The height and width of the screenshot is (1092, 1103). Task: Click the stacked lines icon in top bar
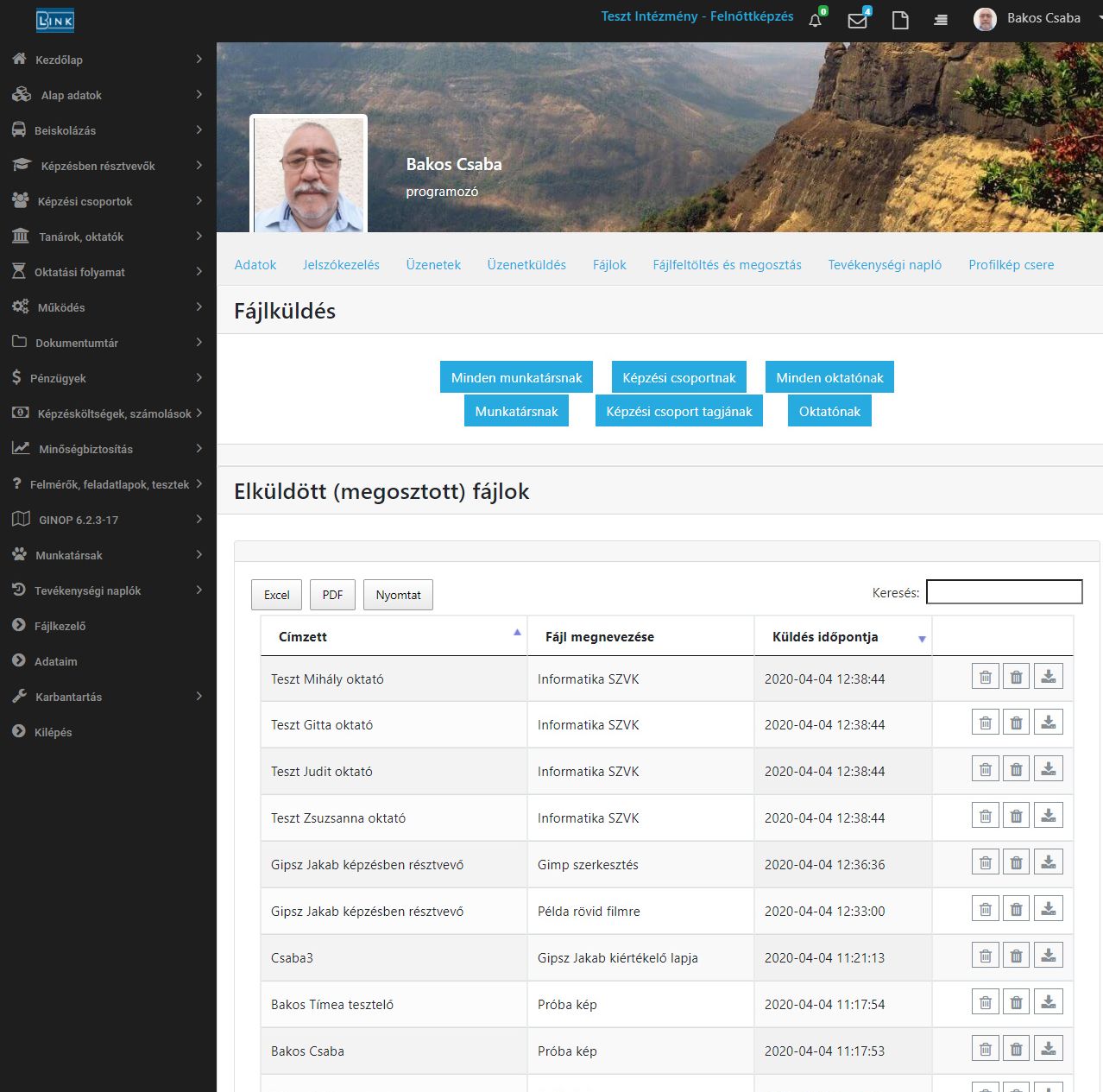(941, 20)
